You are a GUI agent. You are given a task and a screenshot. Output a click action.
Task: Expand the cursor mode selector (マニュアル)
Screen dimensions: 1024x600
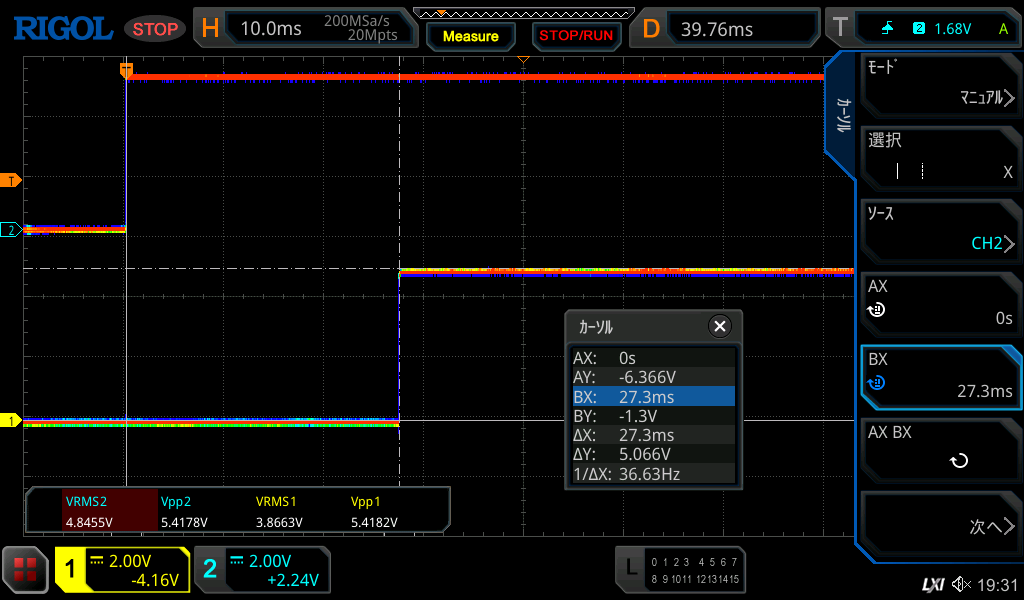tap(940, 84)
